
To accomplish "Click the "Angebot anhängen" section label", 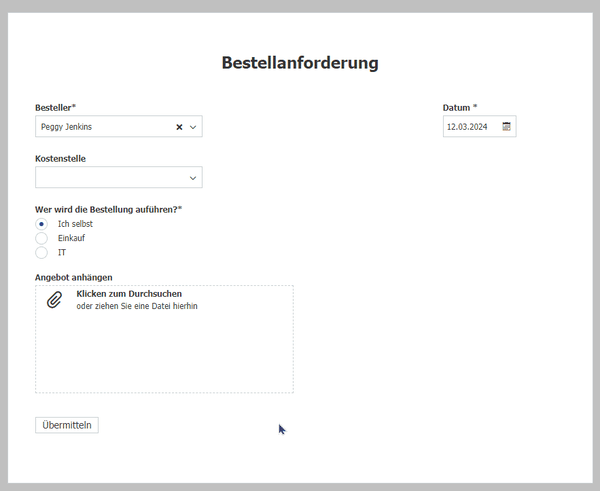I will (x=73, y=277).
